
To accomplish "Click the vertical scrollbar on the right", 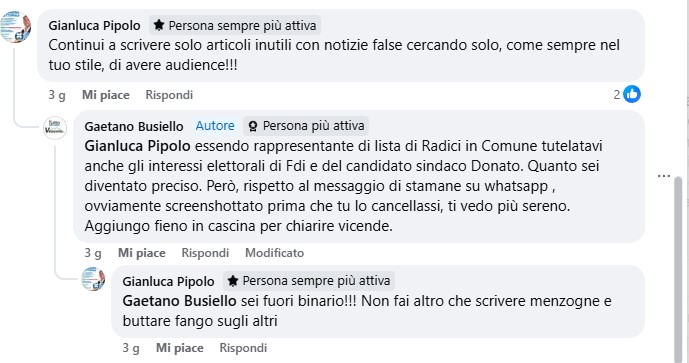I will tap(678, 268).
